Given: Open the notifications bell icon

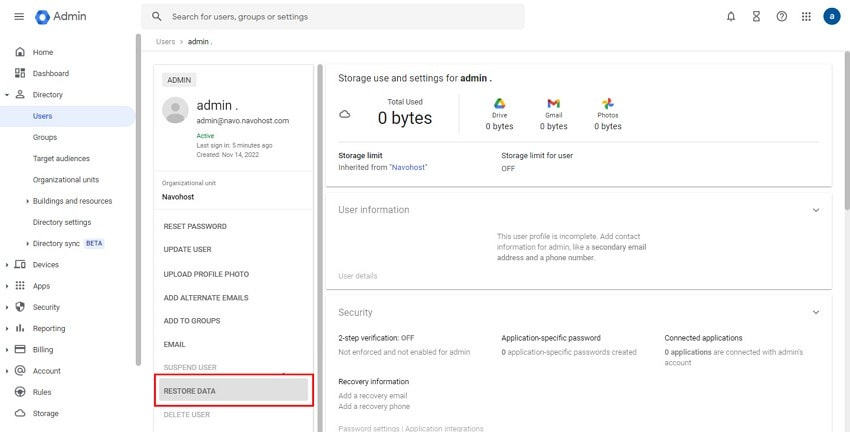Looking at the screenshot, I should coord(731,17).
